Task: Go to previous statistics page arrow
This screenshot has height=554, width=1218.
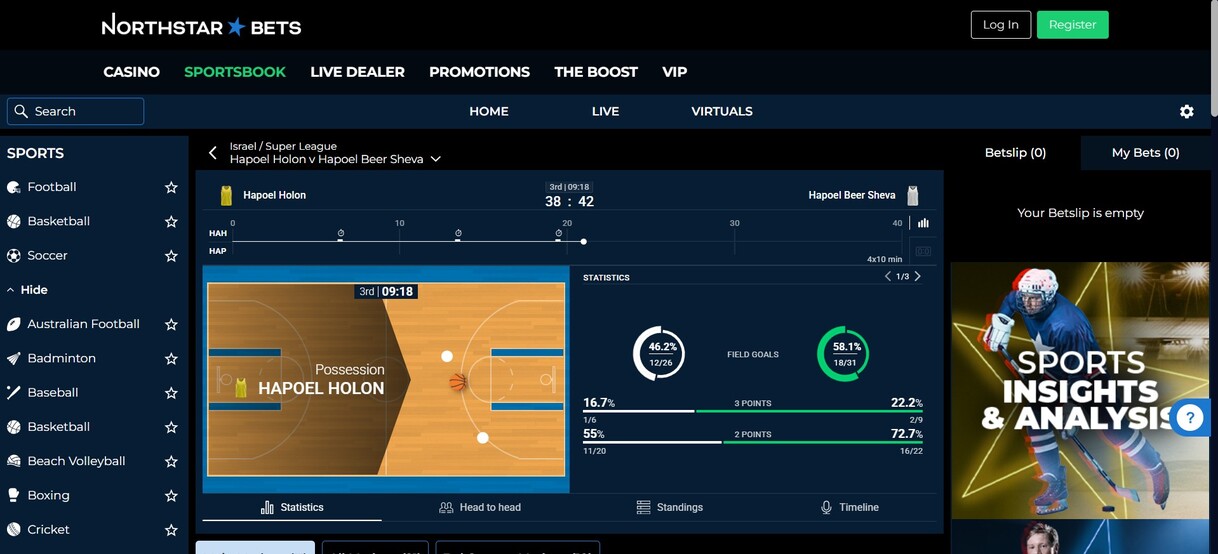Action: tap(887, 276)
